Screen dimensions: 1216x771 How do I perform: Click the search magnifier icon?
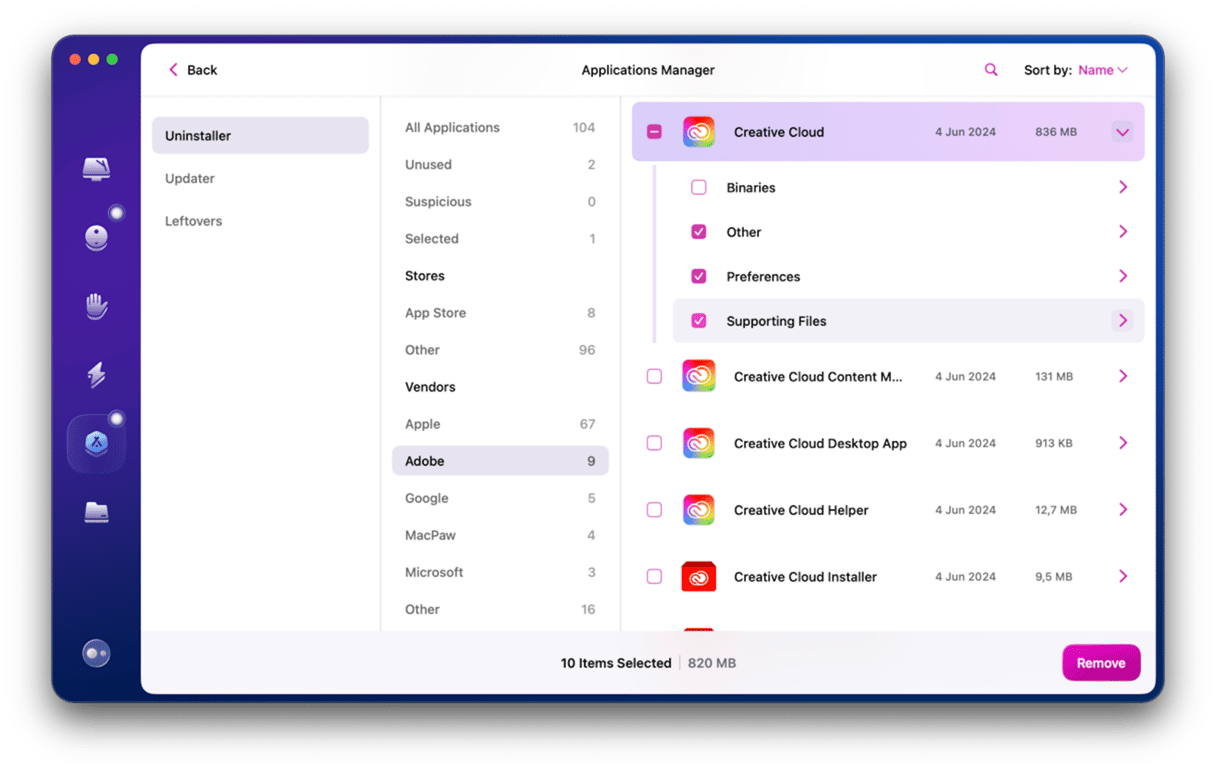coord(991,70)
